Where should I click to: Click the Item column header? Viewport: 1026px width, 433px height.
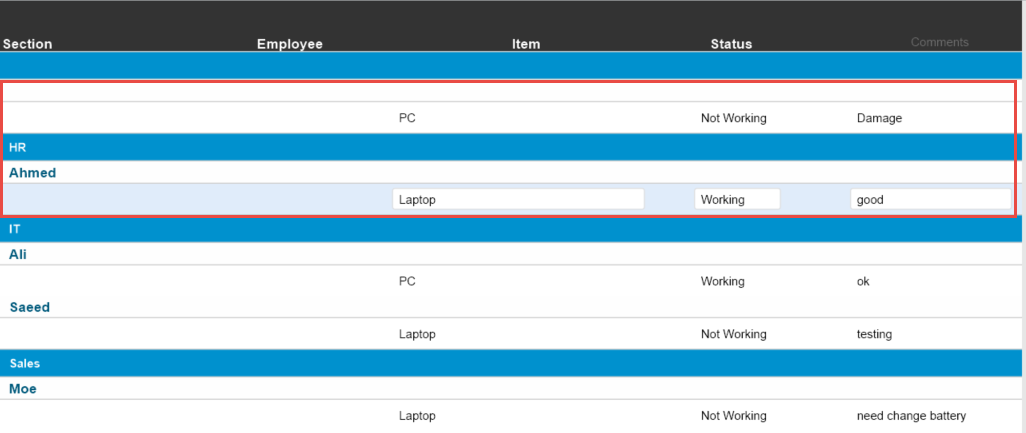tap(526, 44)
